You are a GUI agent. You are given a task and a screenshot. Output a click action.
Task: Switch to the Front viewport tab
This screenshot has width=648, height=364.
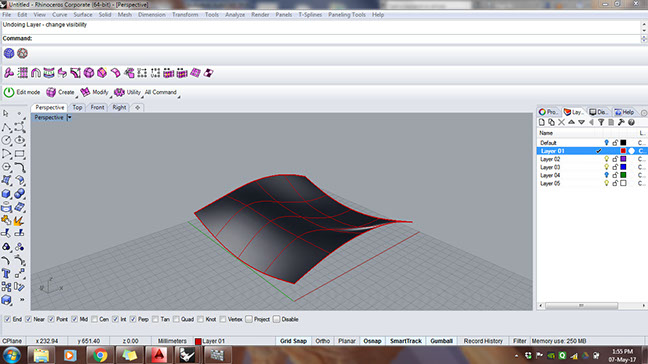tap(98, 107)
